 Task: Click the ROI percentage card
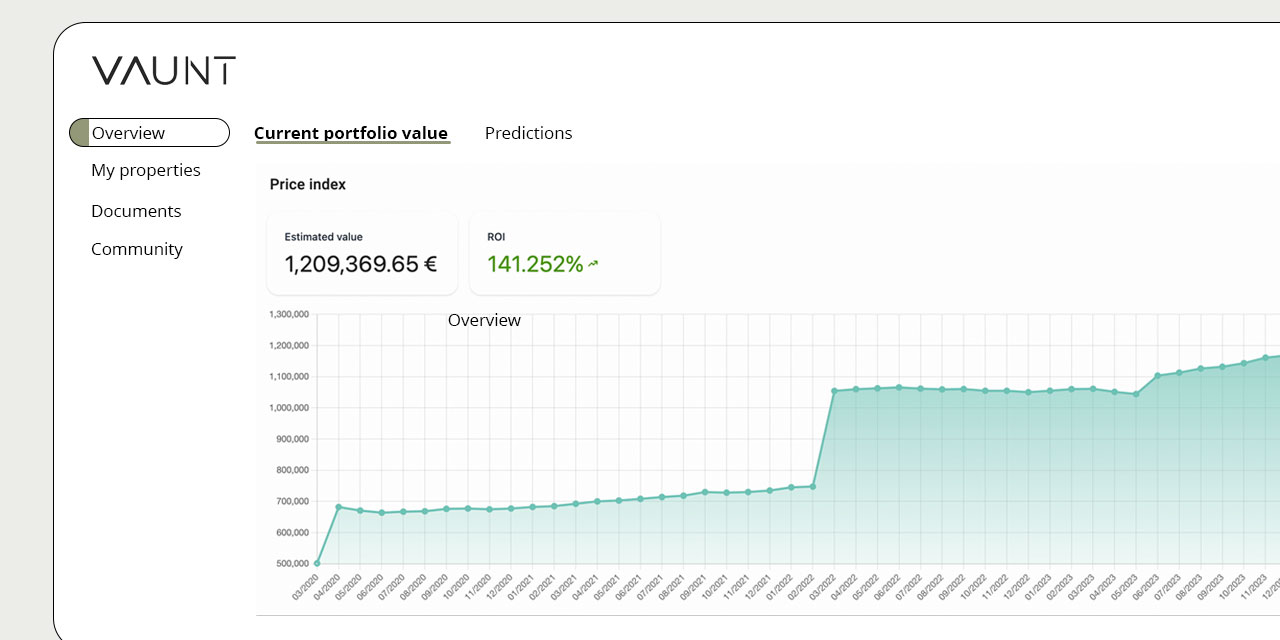(564, 253)
